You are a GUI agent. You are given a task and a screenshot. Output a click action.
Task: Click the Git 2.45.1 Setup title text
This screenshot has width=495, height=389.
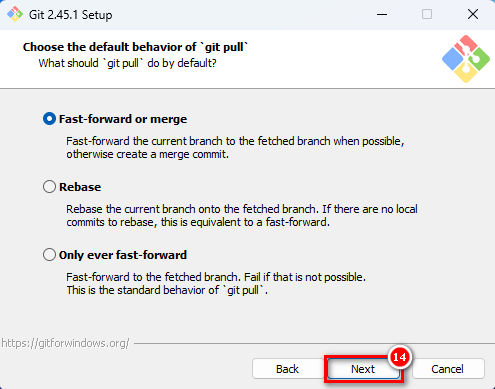click(x=71, y=15)
